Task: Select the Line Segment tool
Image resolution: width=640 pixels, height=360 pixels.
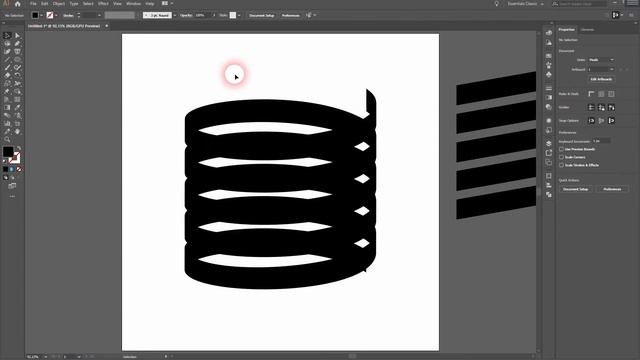Action: 7,60
